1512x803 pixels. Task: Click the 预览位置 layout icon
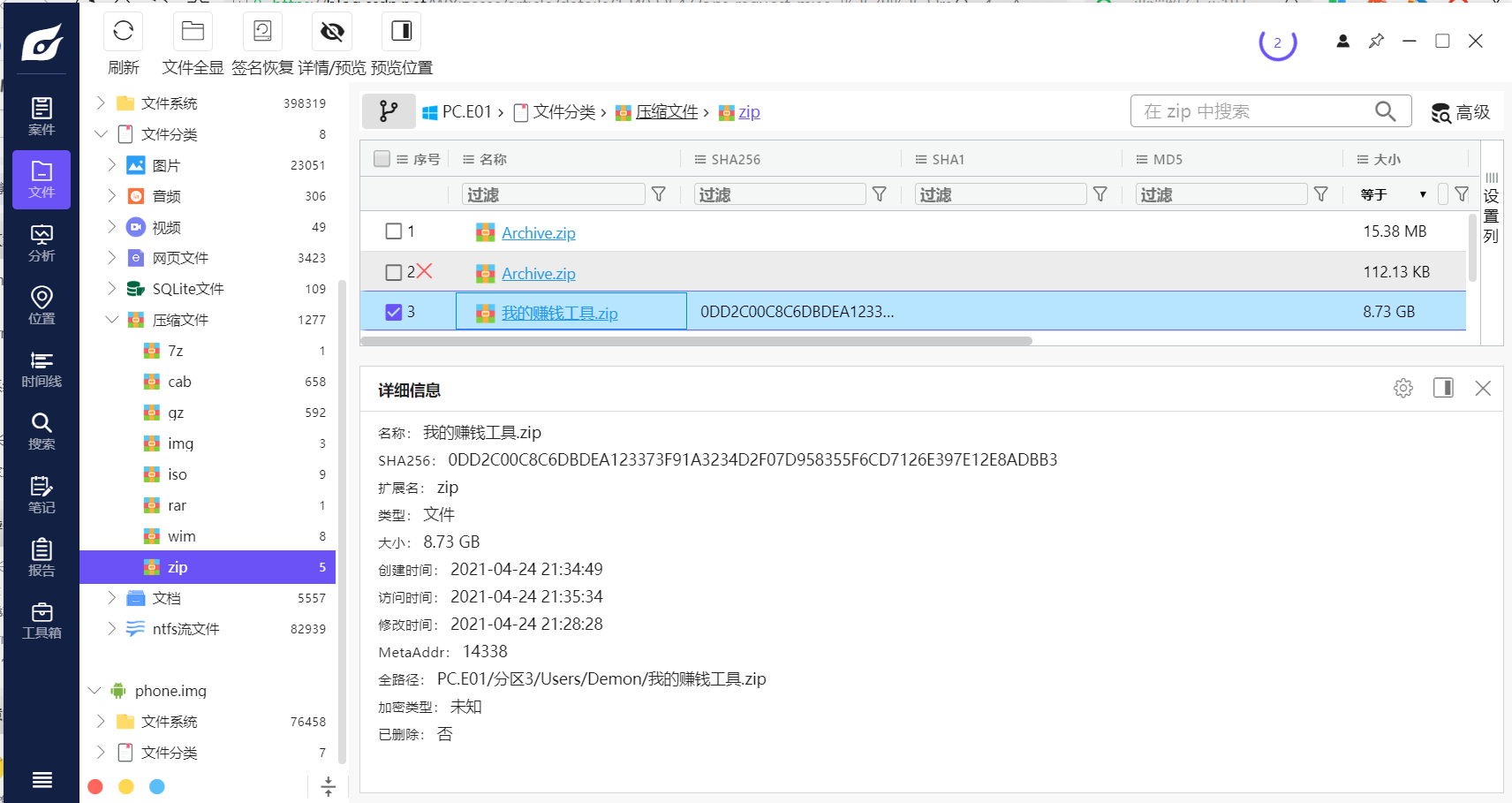point(401,32)
